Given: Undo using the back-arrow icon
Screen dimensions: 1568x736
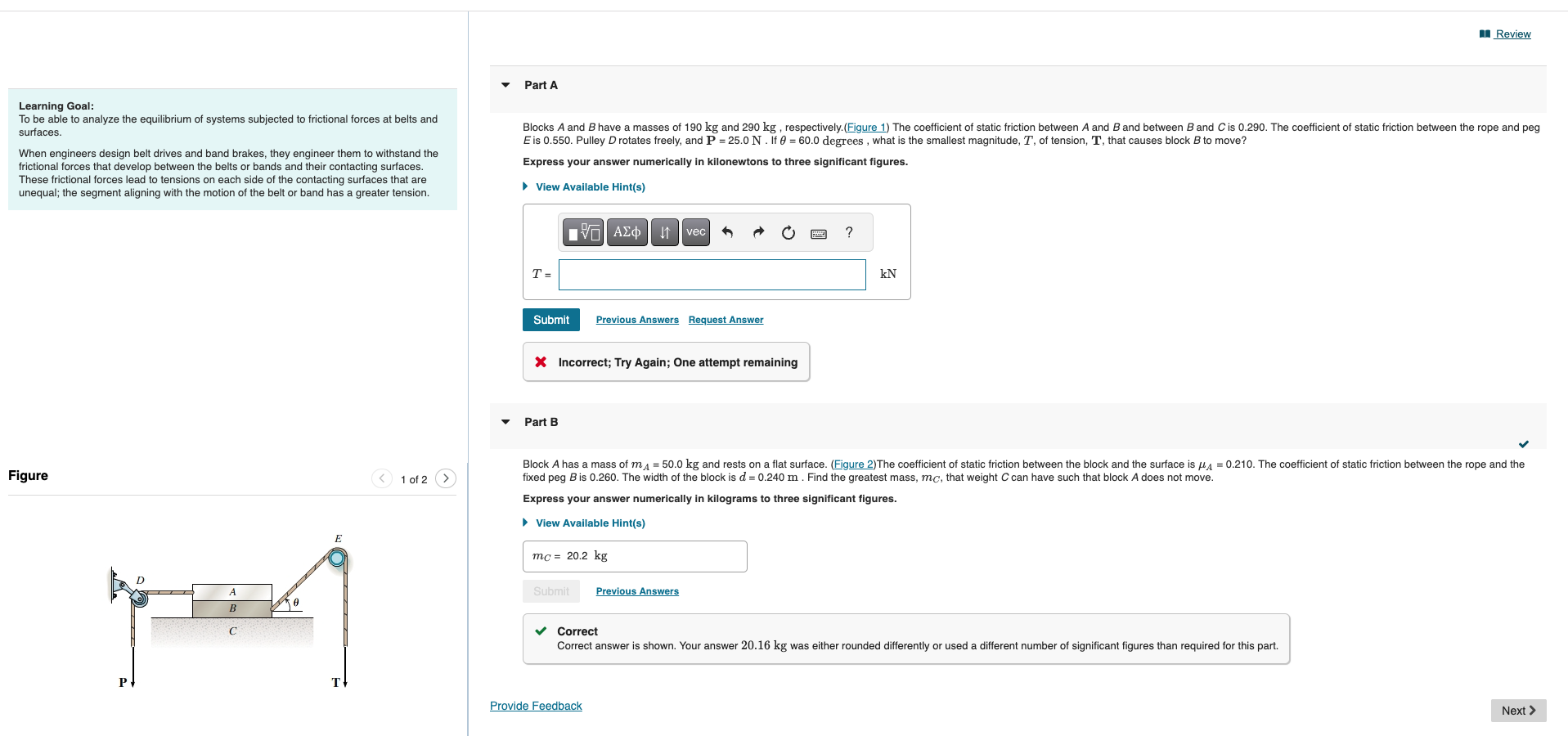Looking at the screenshot, I should (726, 232).
